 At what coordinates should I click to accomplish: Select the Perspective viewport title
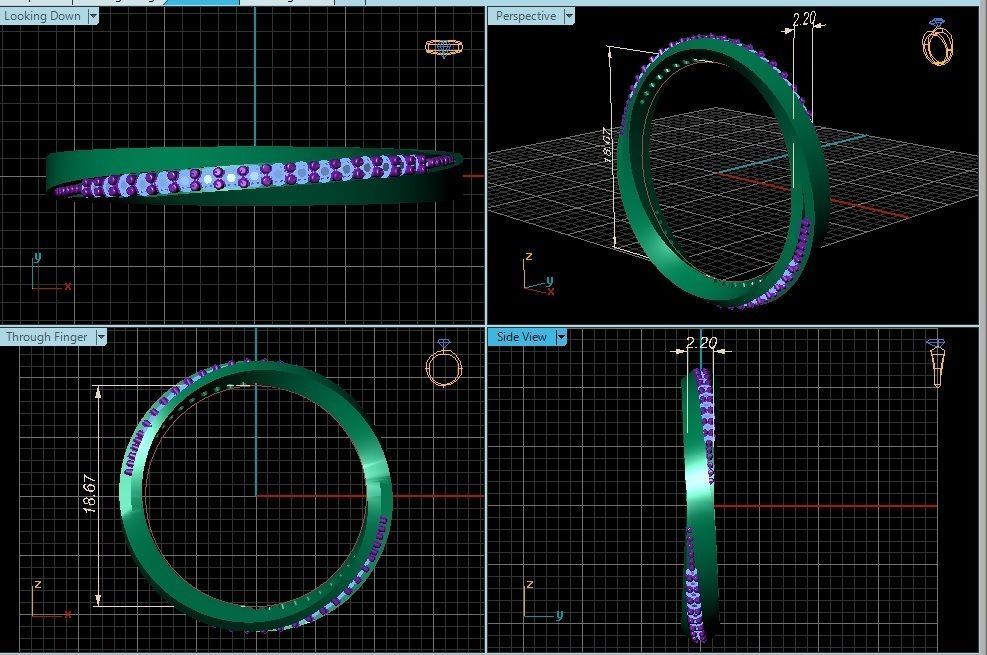526,16
